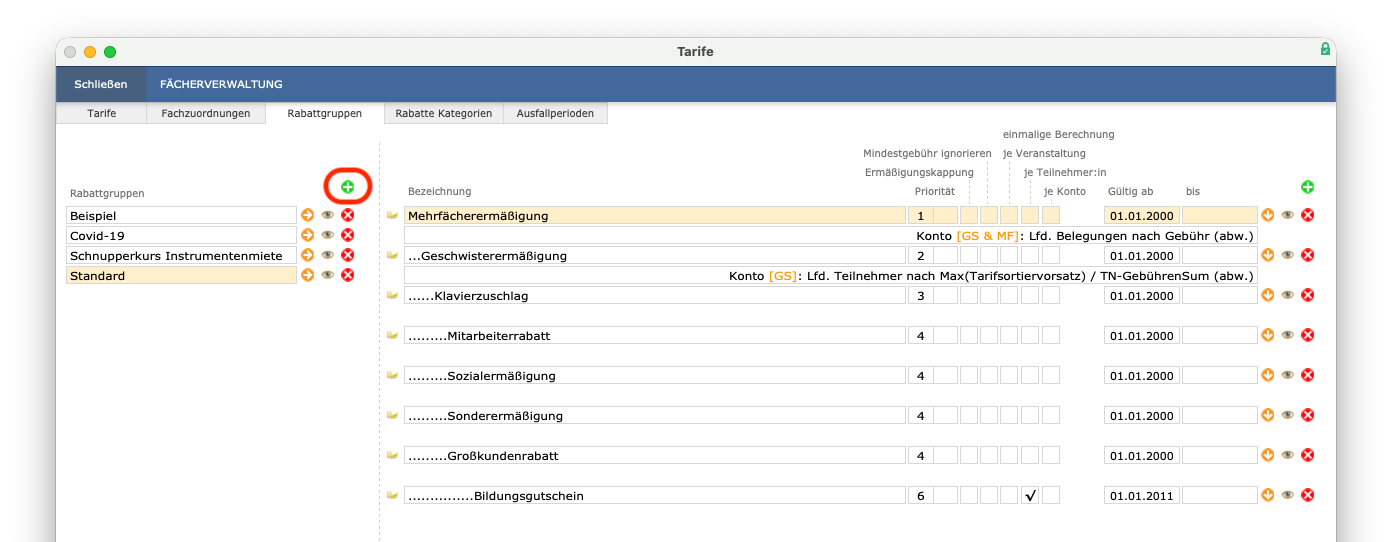This screenshot has height=542, width=1392.
Task: Delete the Standard discount group
Action: pyautogui.click(x=347, y=275)
